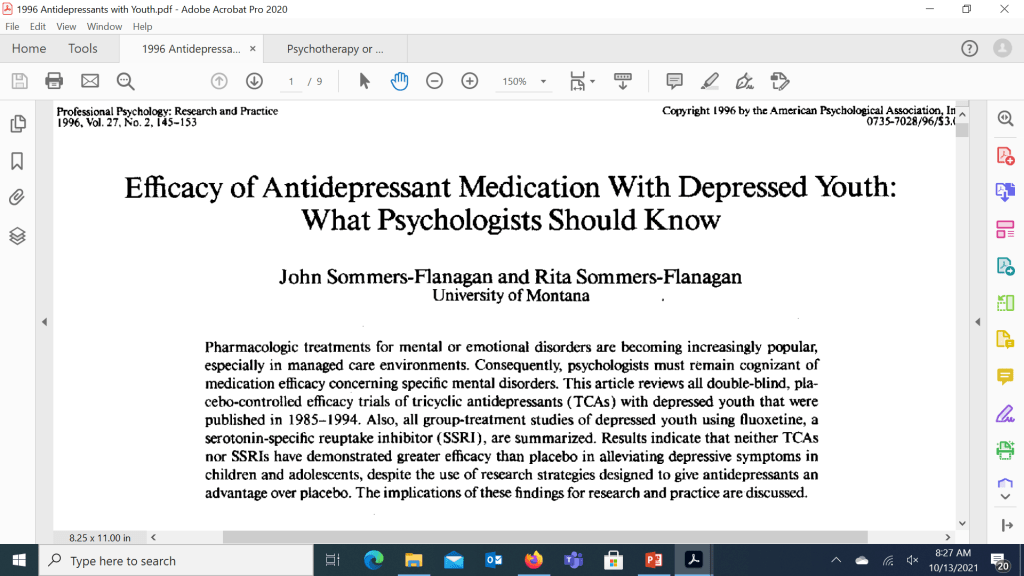
Task: Open the Attachments paperclip panel
Action: tap(17, 198)
